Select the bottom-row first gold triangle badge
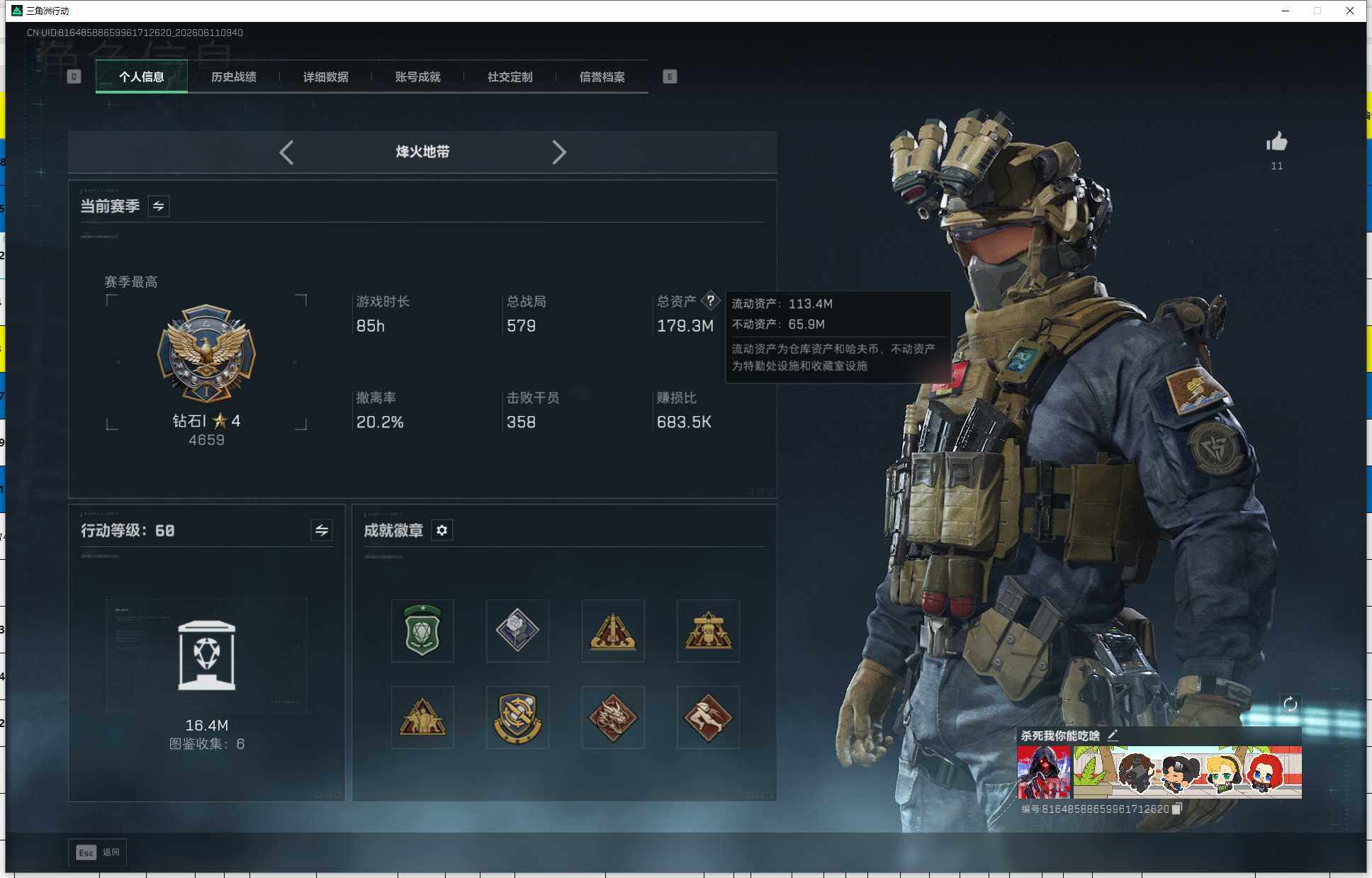The image size is (1372, 878). [x=422, y=717]
